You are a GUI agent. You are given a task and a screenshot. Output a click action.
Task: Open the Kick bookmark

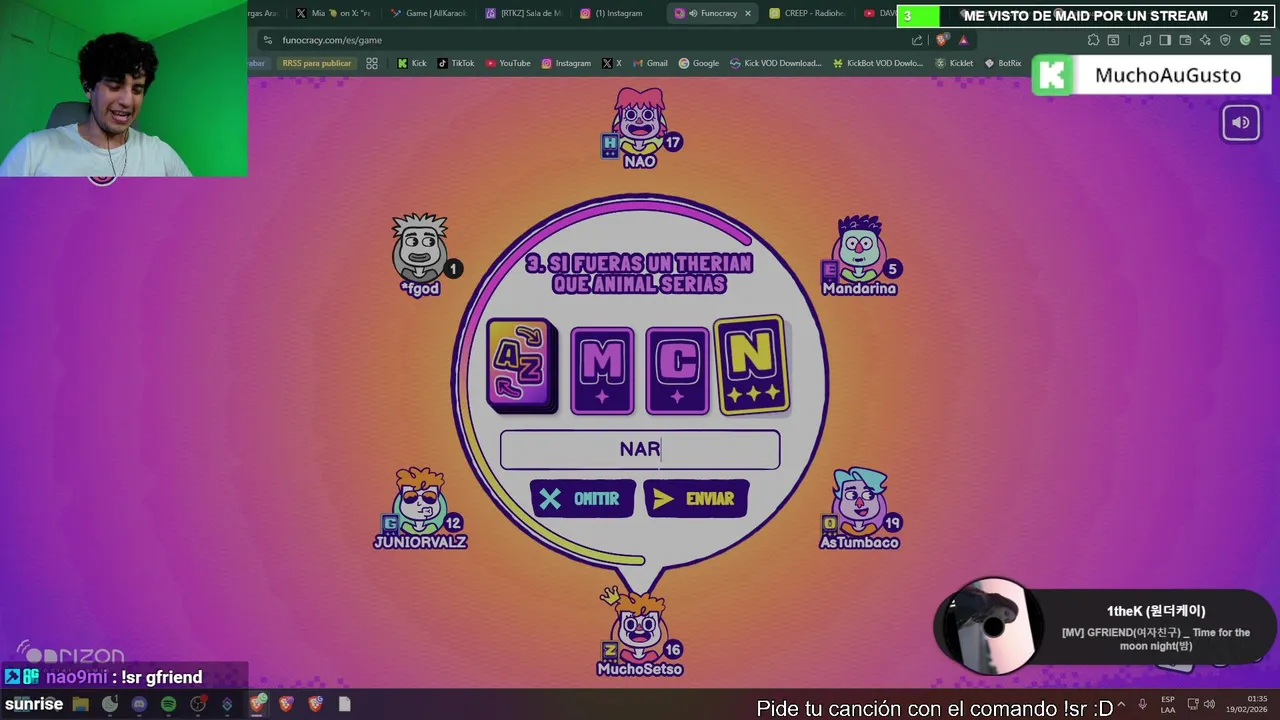412,63
